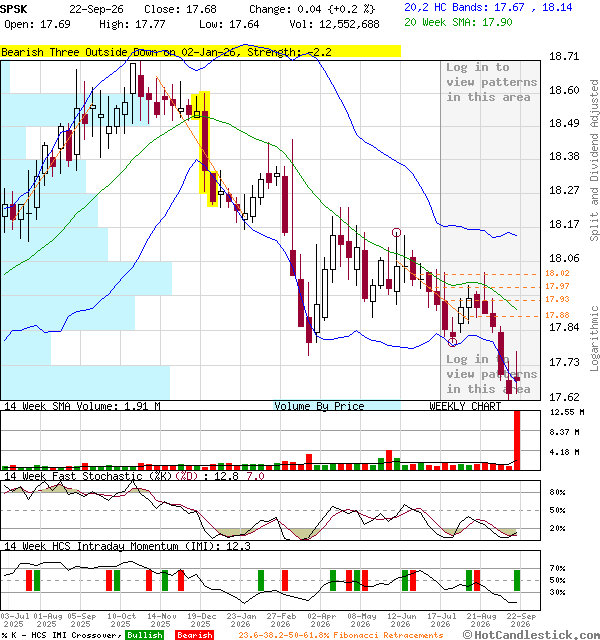The width and height of the screenshot is (600, 640).
Task: Click the 18.02 Fibonacci level label
Action: 557,273
